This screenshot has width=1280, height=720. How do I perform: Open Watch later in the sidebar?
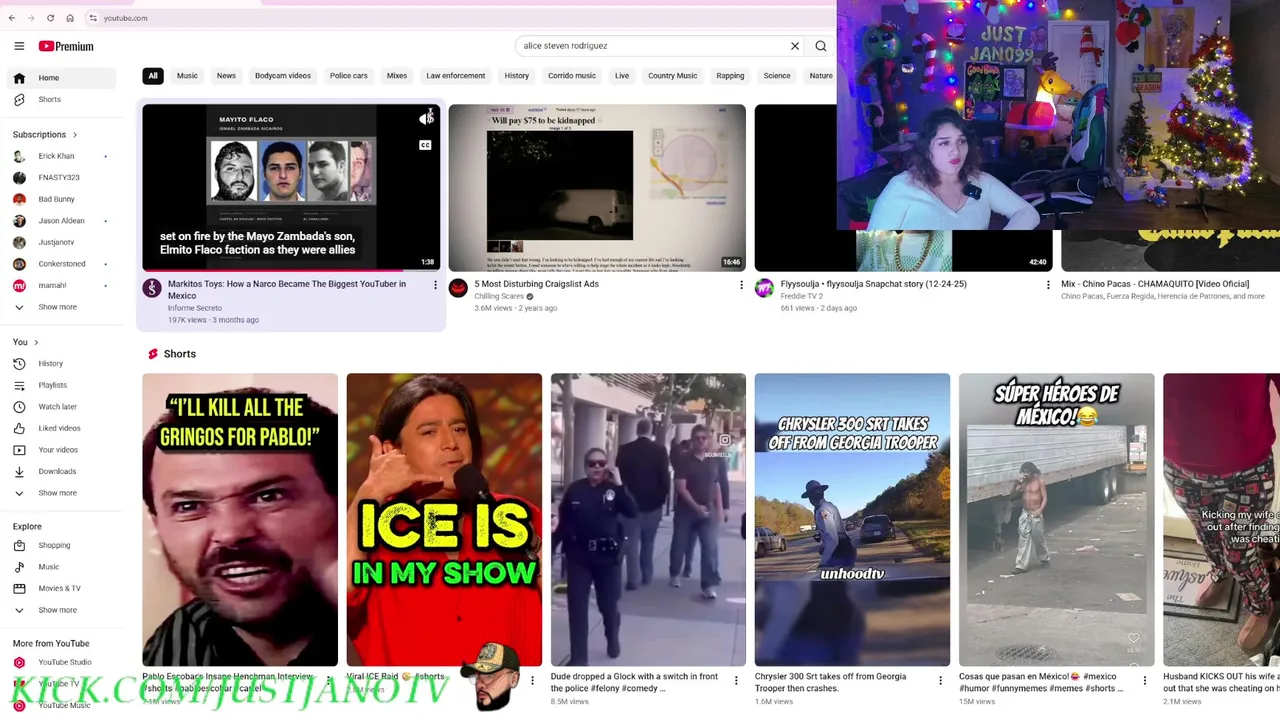(63, 407)
